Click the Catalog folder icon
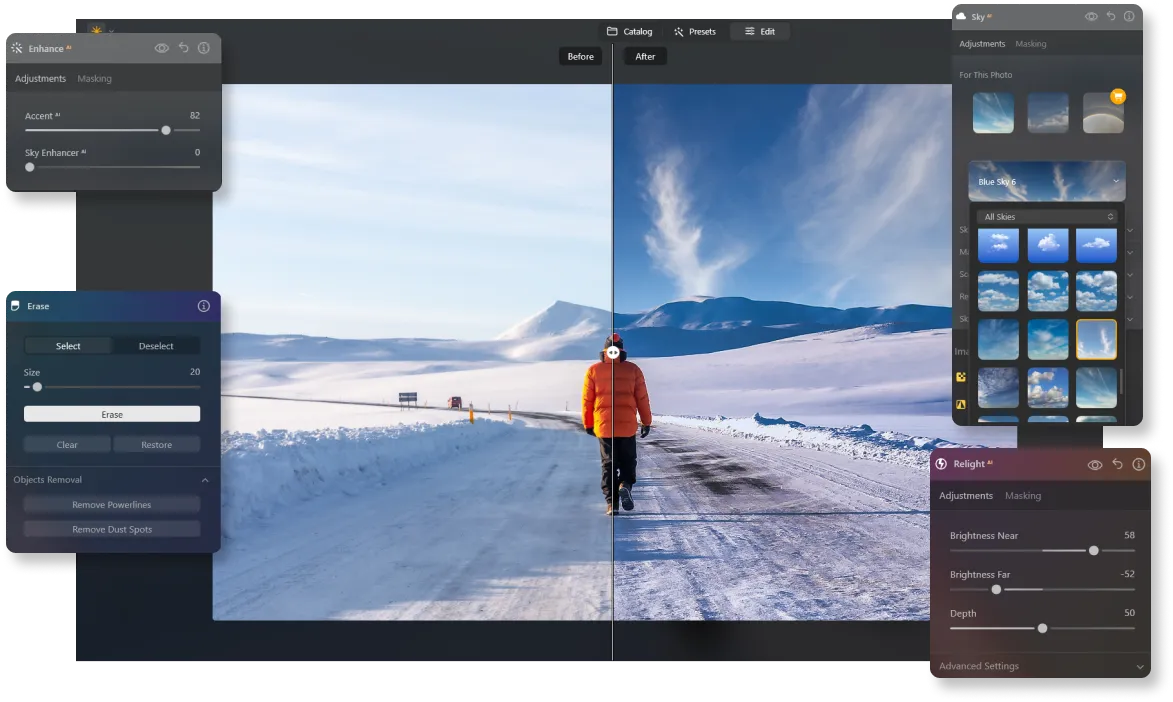This screenshot has height=702, width=1173. [x=612, y=31]
